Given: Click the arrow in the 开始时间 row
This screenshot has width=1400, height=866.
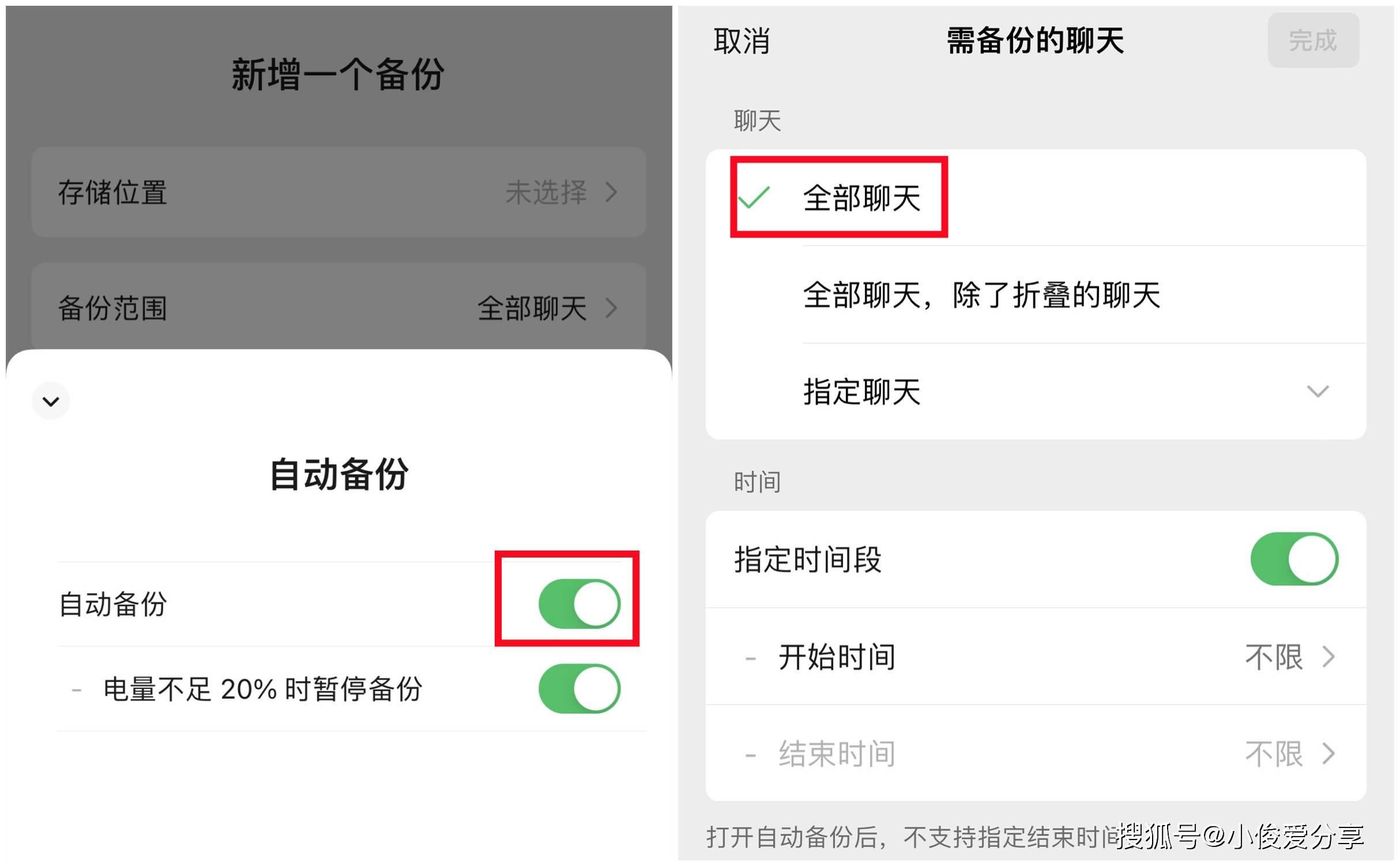Looking at the screenshot, I should (x=1328, y=656).
